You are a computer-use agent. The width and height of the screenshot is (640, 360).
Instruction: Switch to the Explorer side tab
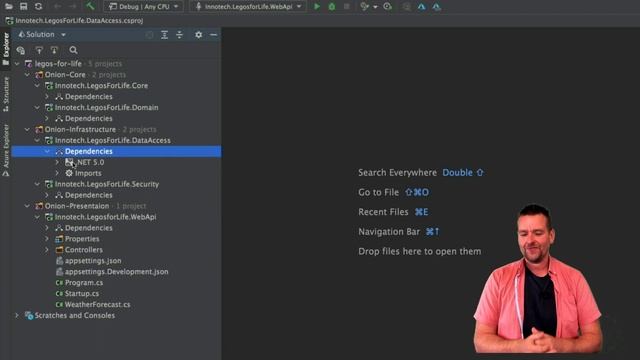[6, 49]
